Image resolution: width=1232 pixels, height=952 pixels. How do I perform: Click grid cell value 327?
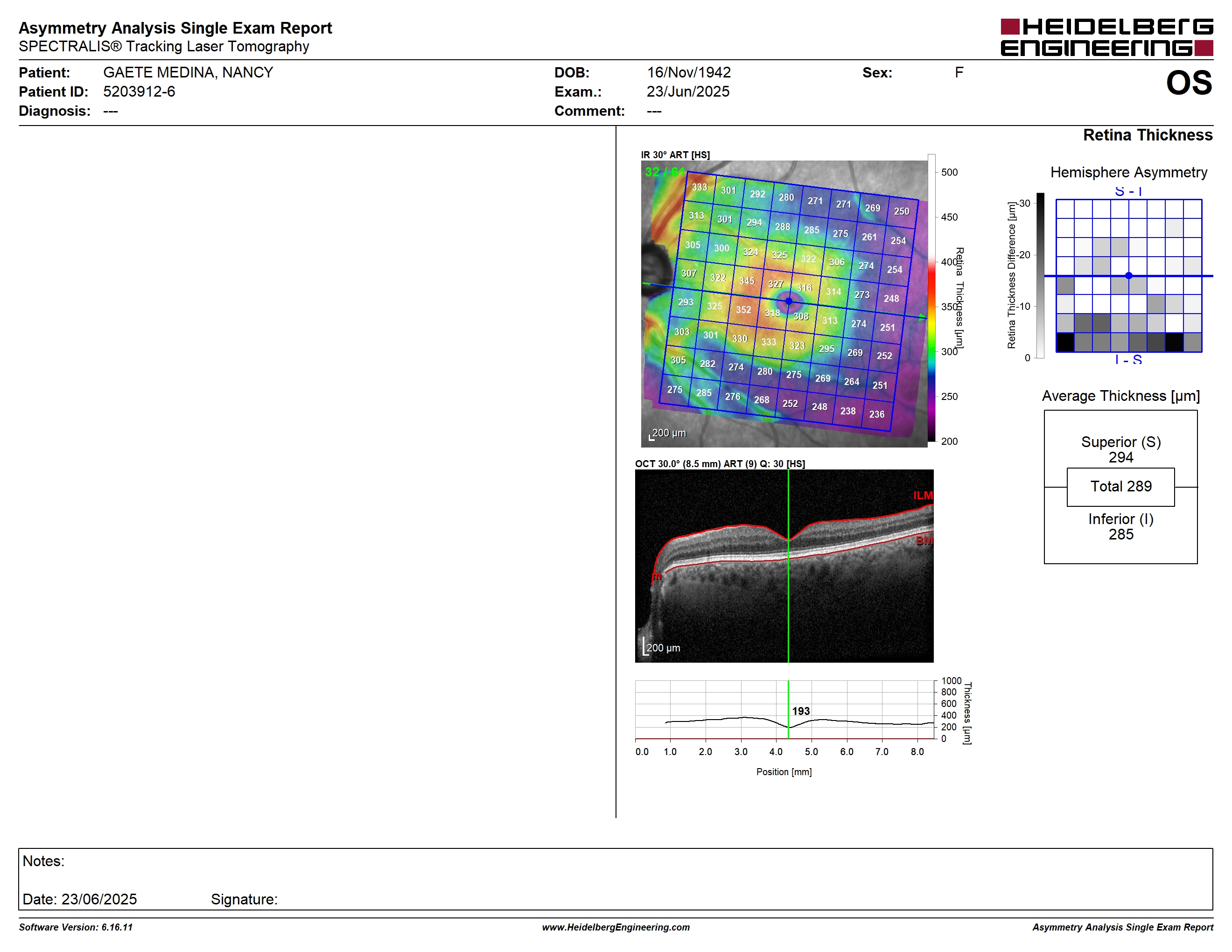(x=776, y=284)
